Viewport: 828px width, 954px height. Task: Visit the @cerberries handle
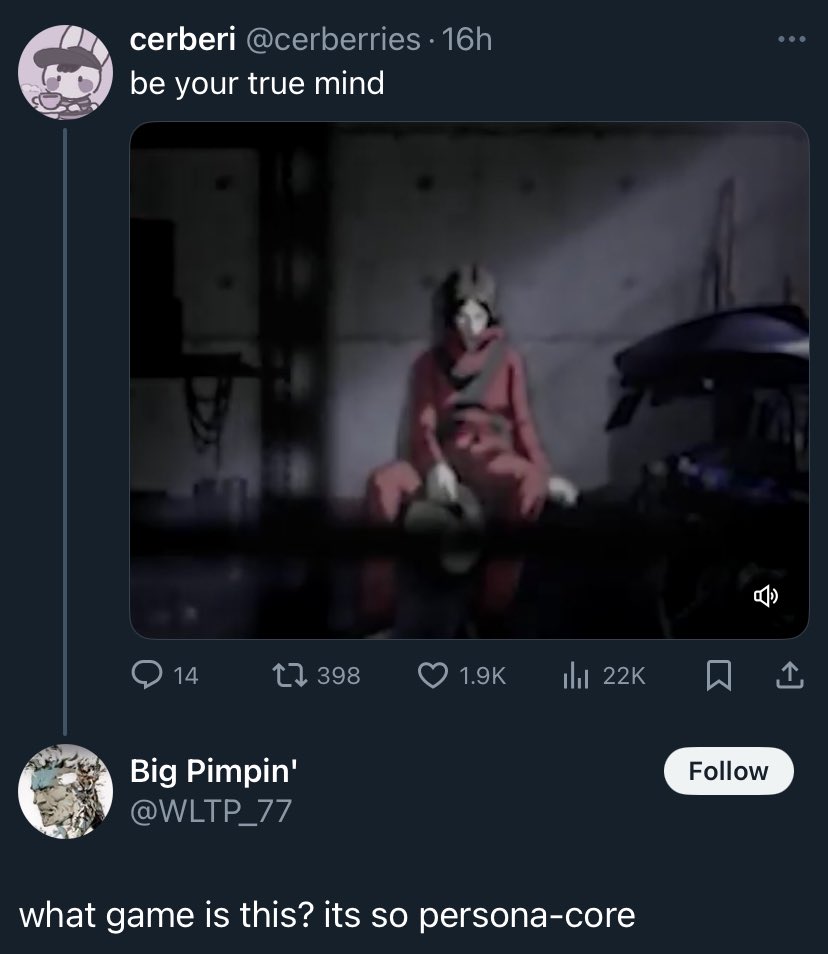(x=333, y=40)
